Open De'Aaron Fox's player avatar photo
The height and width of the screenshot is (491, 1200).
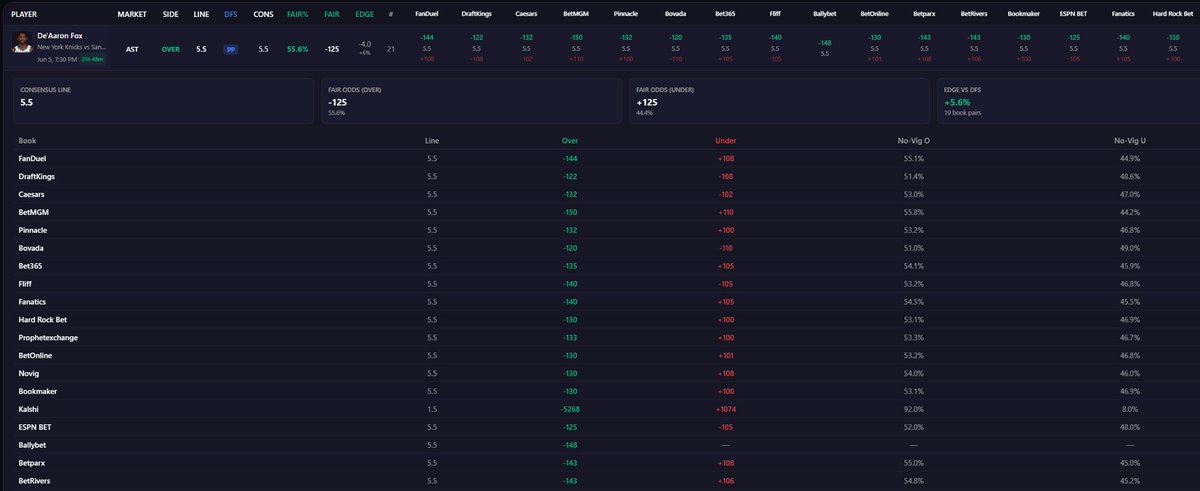[x=21, y=44]
